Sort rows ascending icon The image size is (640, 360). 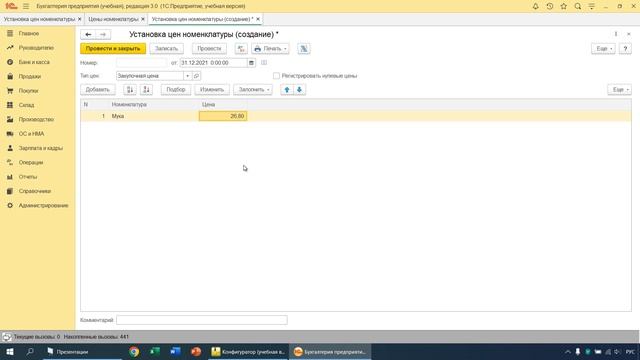coord(130,89)
